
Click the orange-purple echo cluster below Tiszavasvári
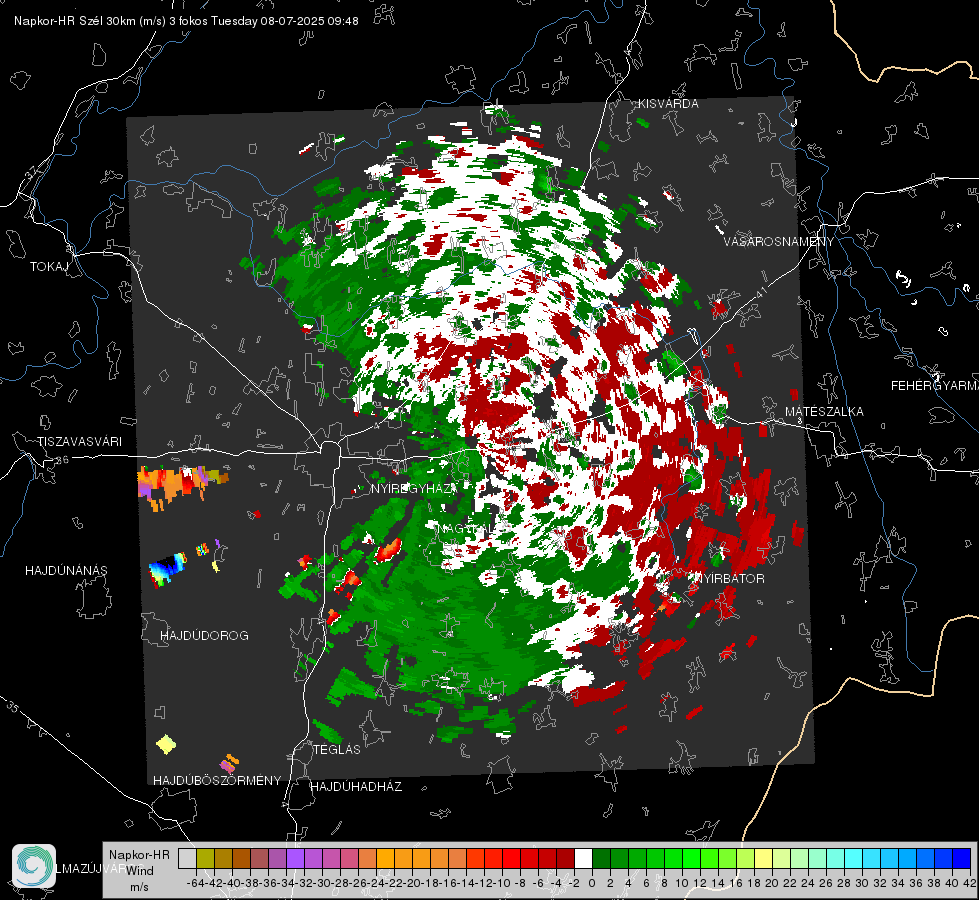[x=181, y=486]
